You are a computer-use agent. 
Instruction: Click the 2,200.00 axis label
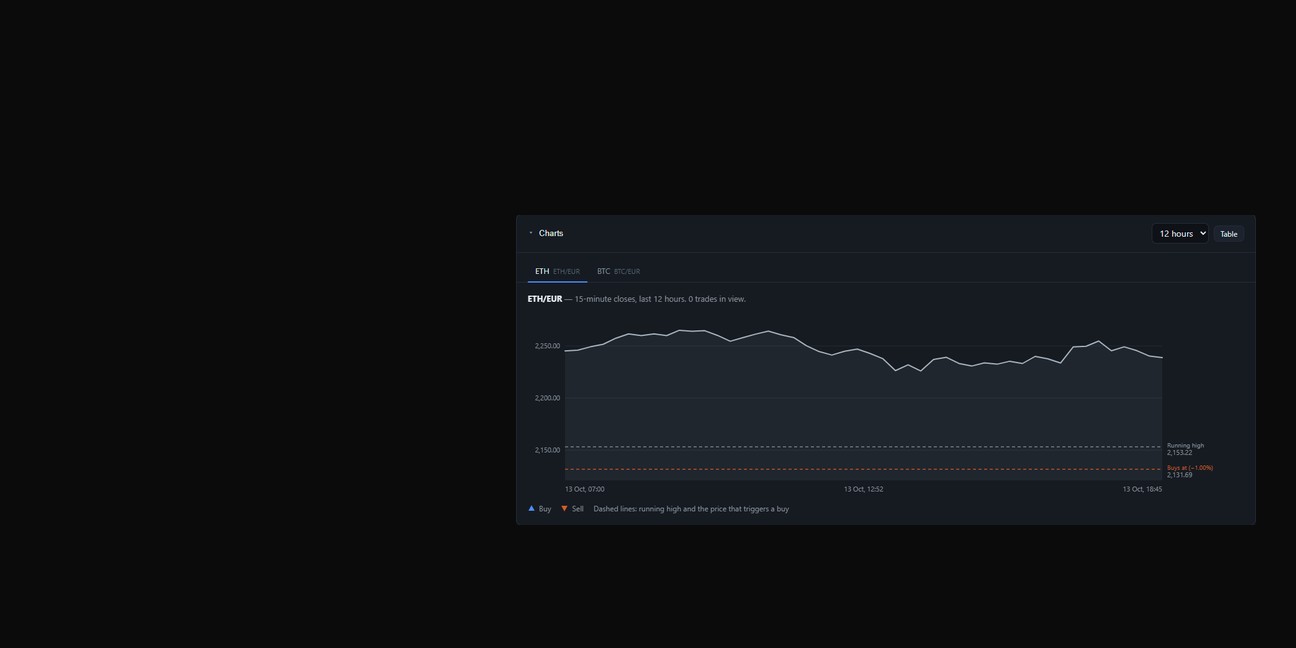[547, 398]
